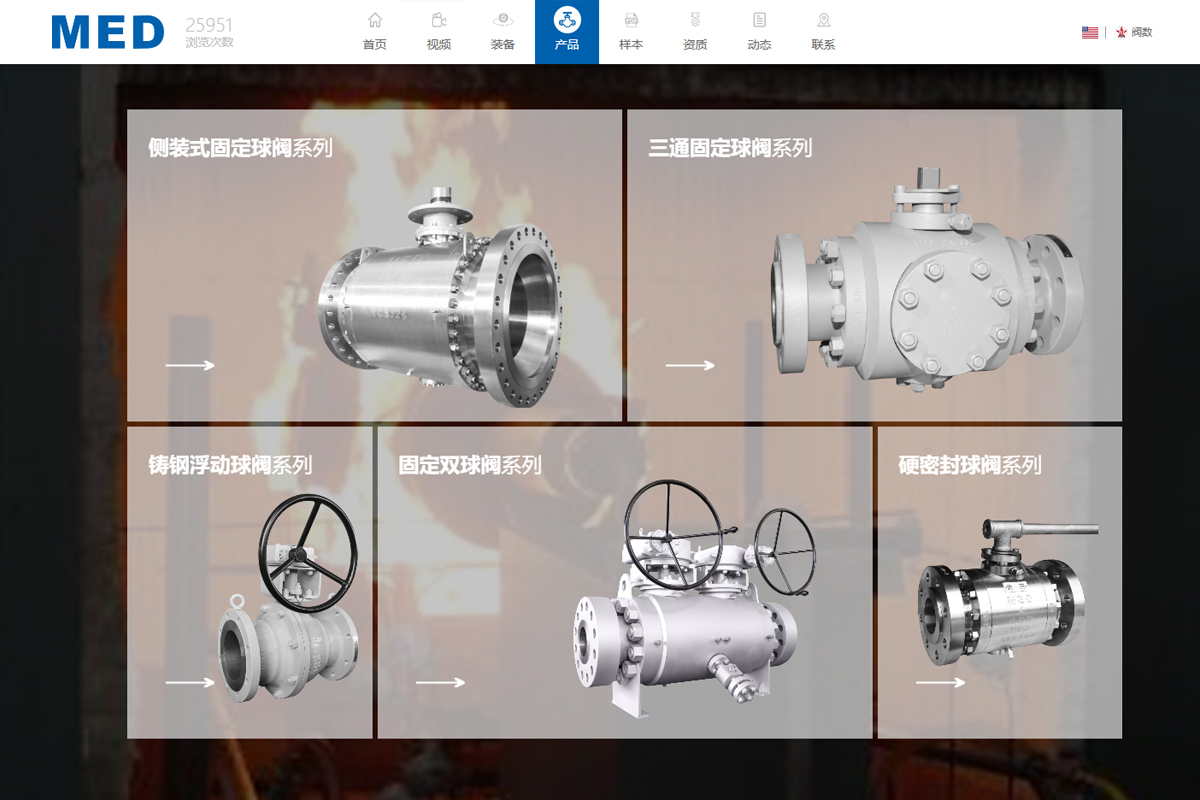Select the 装备 equipment icon
The width and height of the screenshot is (1200, 800).
(x=503, y=20)
